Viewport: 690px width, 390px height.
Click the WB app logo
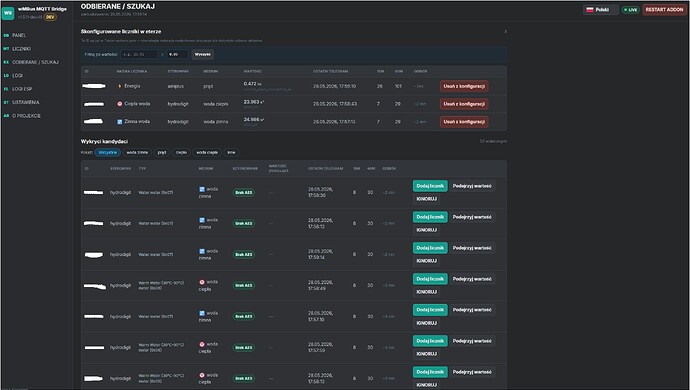(x=8, y=13)
